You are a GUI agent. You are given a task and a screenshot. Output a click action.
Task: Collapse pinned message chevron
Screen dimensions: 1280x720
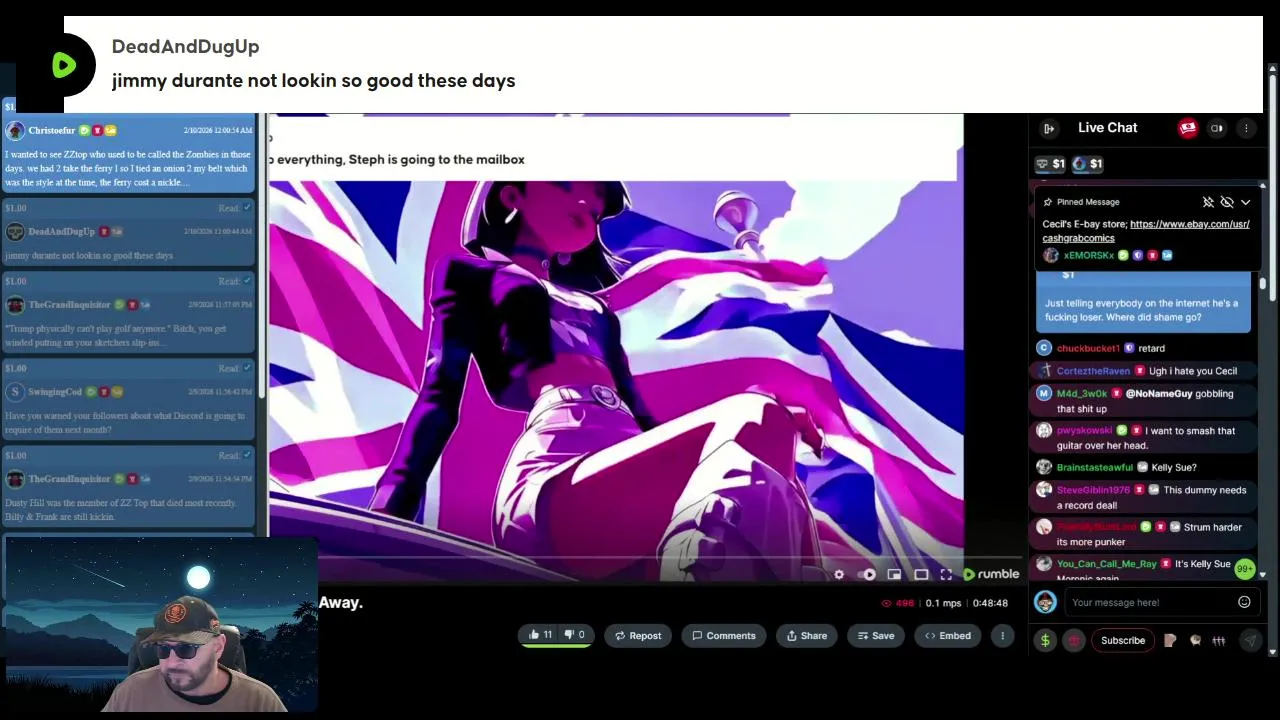click(x=1245, y=202)
